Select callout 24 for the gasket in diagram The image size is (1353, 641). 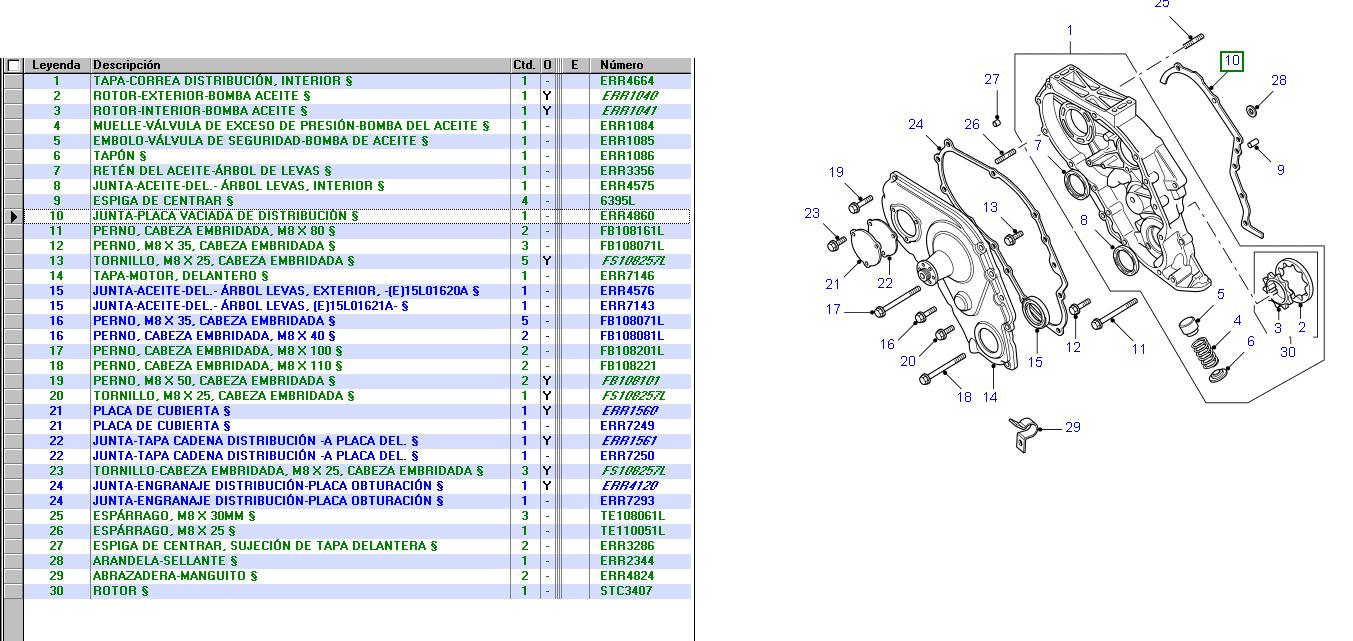916,124
